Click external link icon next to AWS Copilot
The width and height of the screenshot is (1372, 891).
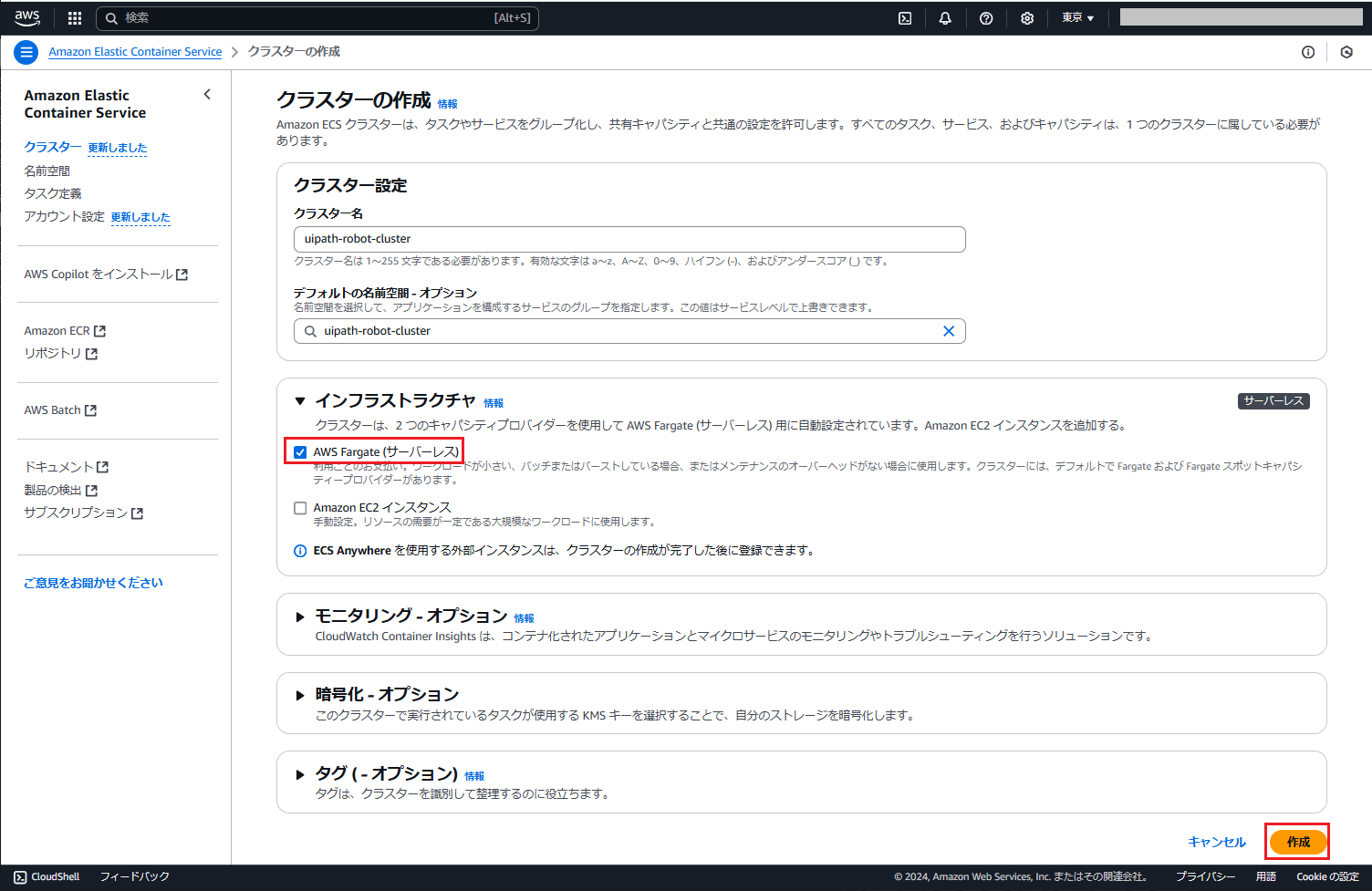(x=182, y=275)
